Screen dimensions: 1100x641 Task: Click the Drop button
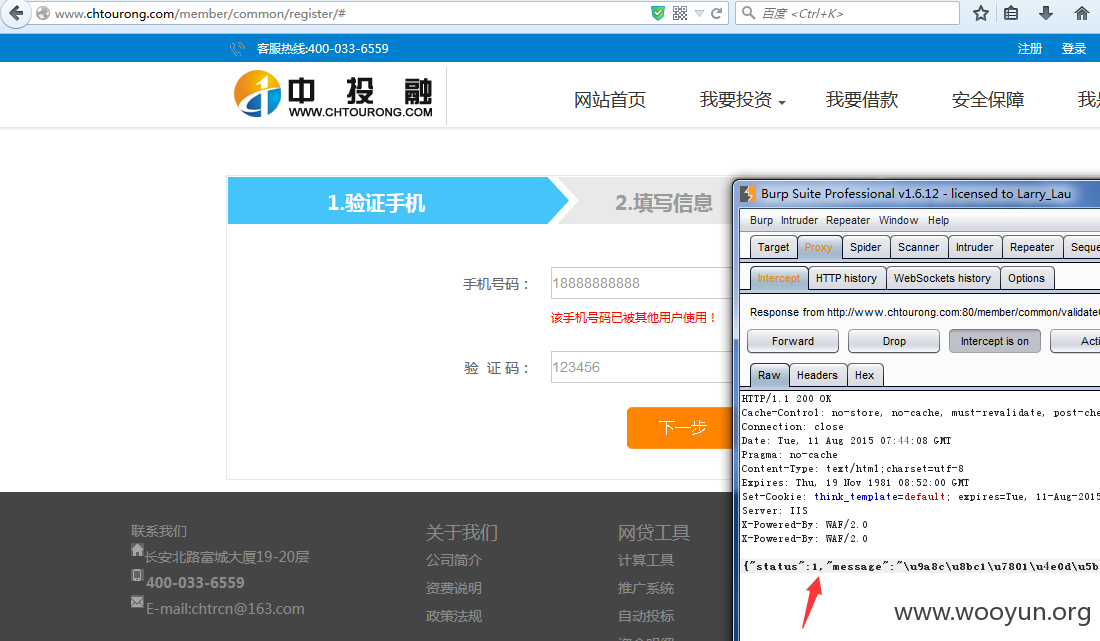click(894, 341)
